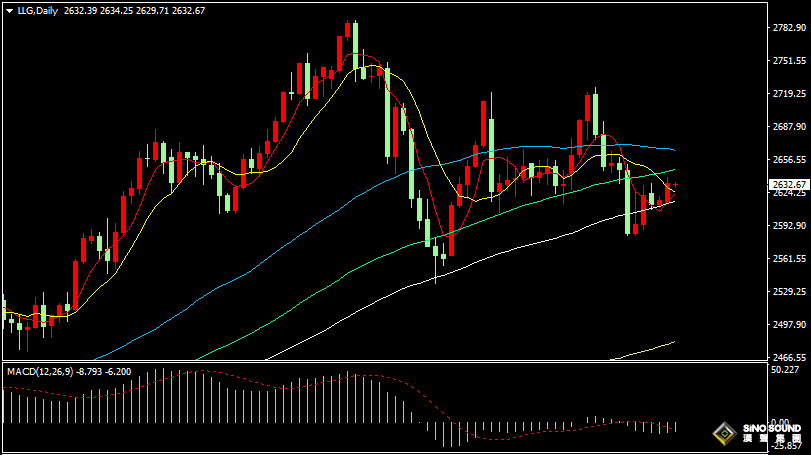The width and height of the screenshot is (811, 455).
Task: Click the 2466.55 price axis label
Action: 789,357
